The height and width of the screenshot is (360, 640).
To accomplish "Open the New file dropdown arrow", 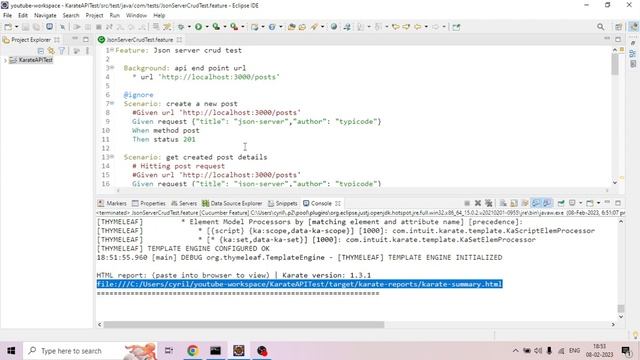I will (16, 27).
